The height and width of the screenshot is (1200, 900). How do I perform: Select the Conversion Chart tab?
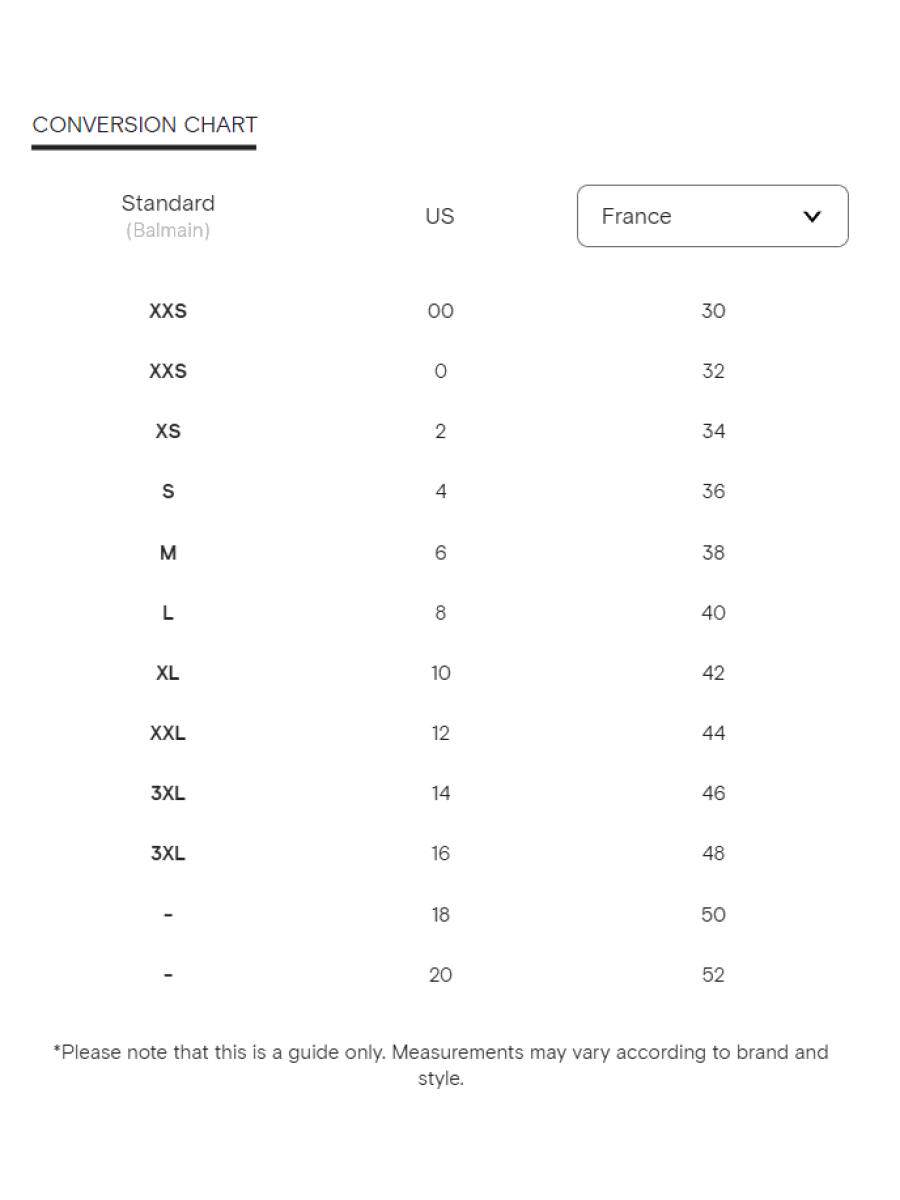pyautogui.click(x=145, y=125)
